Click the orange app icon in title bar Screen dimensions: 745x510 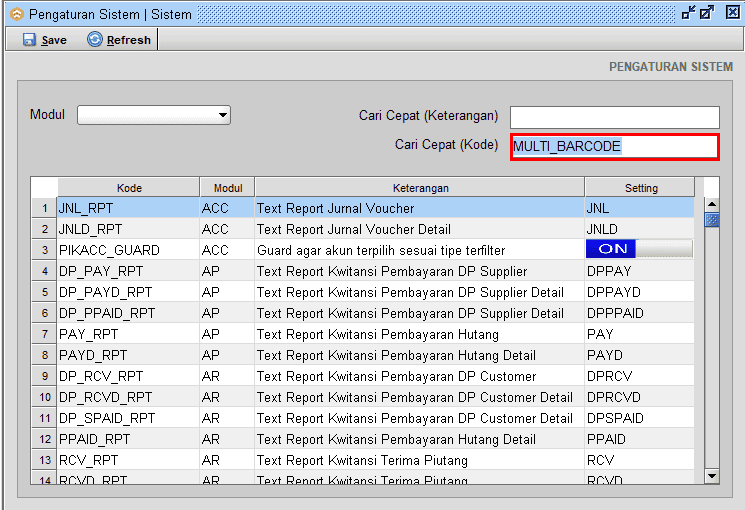coord(17,14)
